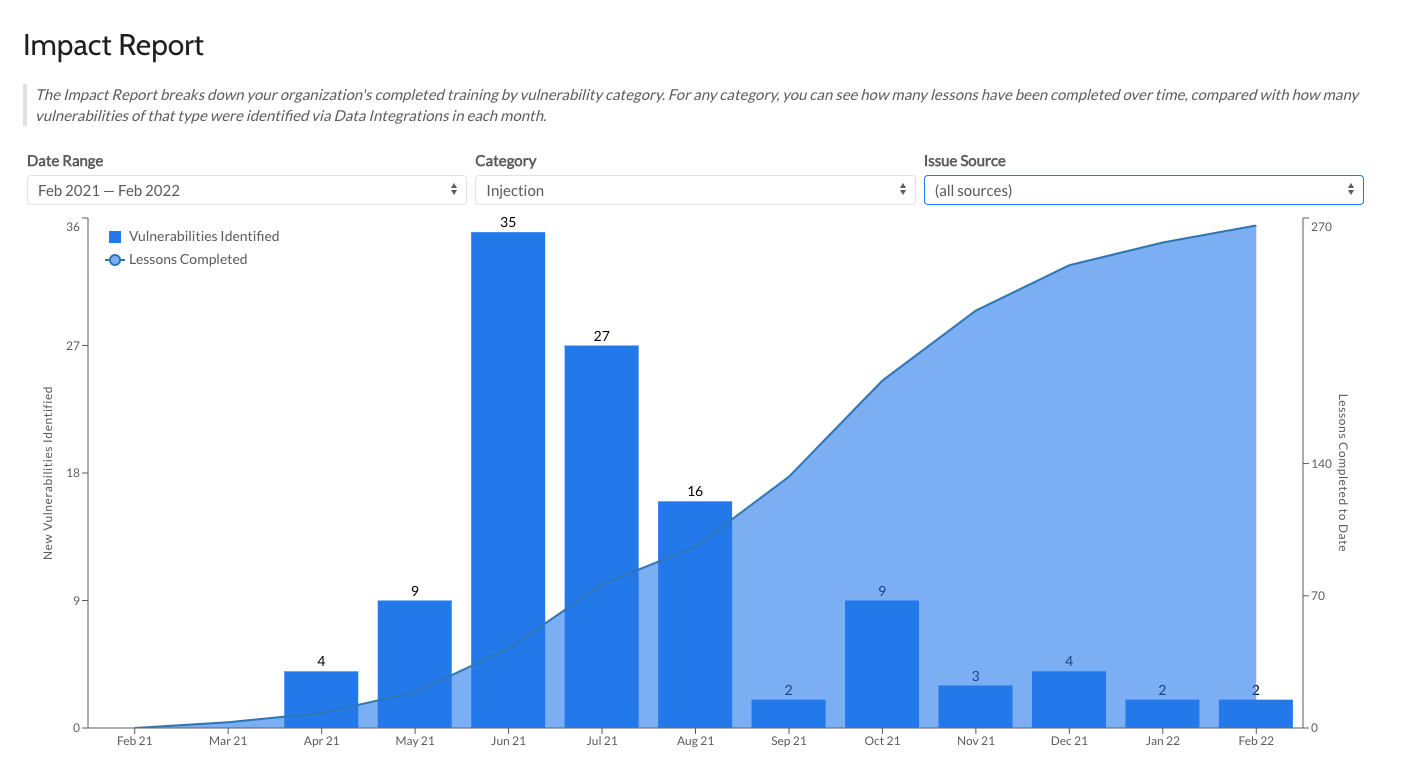Select the Jul 21 bar with 27
1404x777 pixels.
601,536
